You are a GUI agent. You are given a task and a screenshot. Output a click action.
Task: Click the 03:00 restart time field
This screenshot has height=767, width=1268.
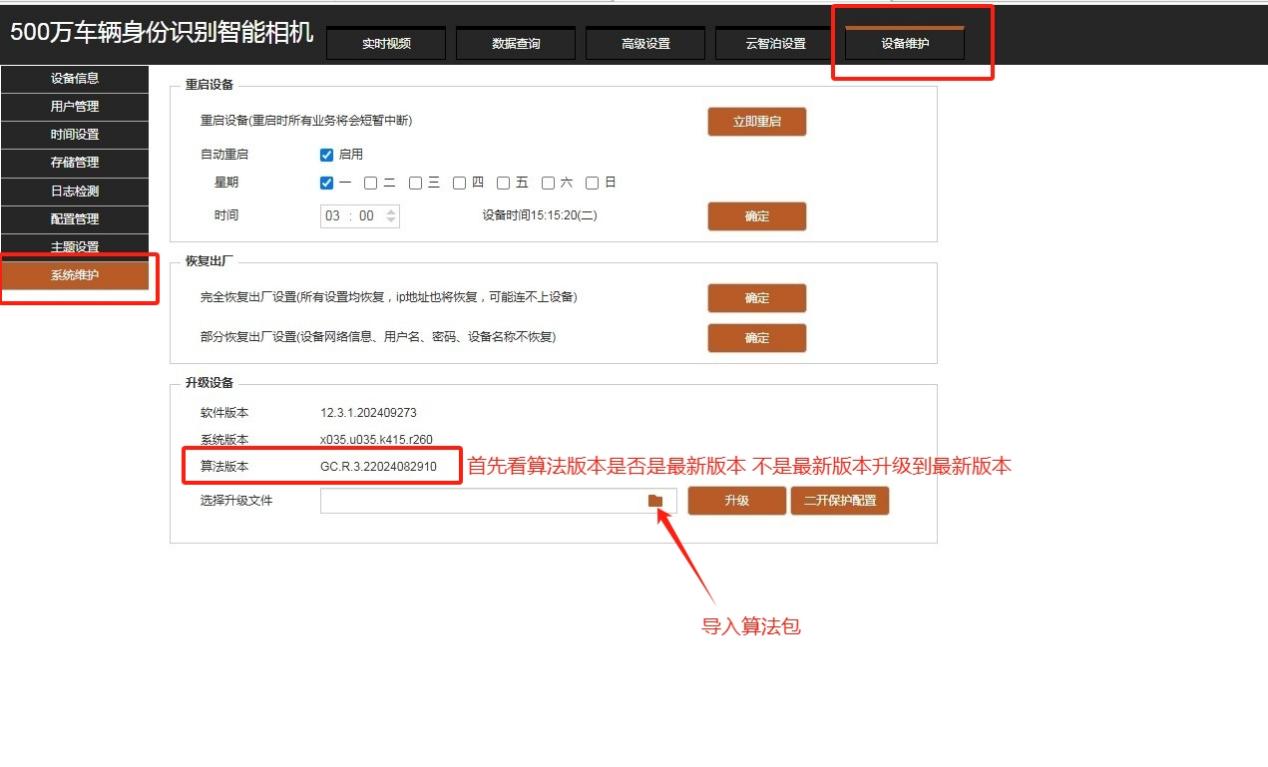pyautogui.click(x=360, y=216)
